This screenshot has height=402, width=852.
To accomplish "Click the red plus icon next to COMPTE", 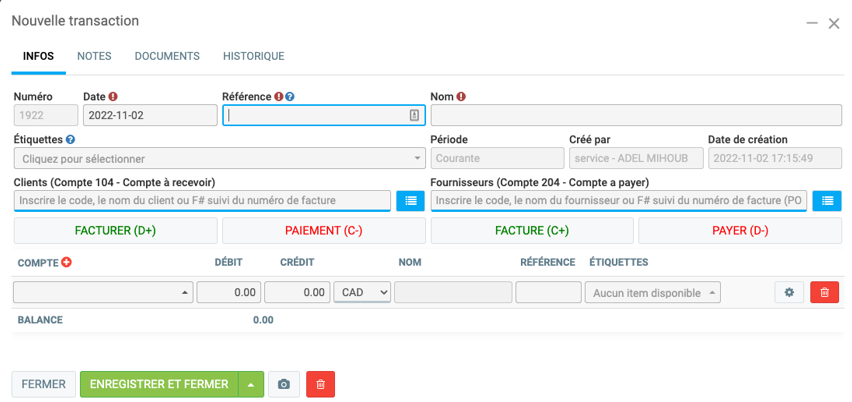I will pyautogui.click(x=67, y=263).
